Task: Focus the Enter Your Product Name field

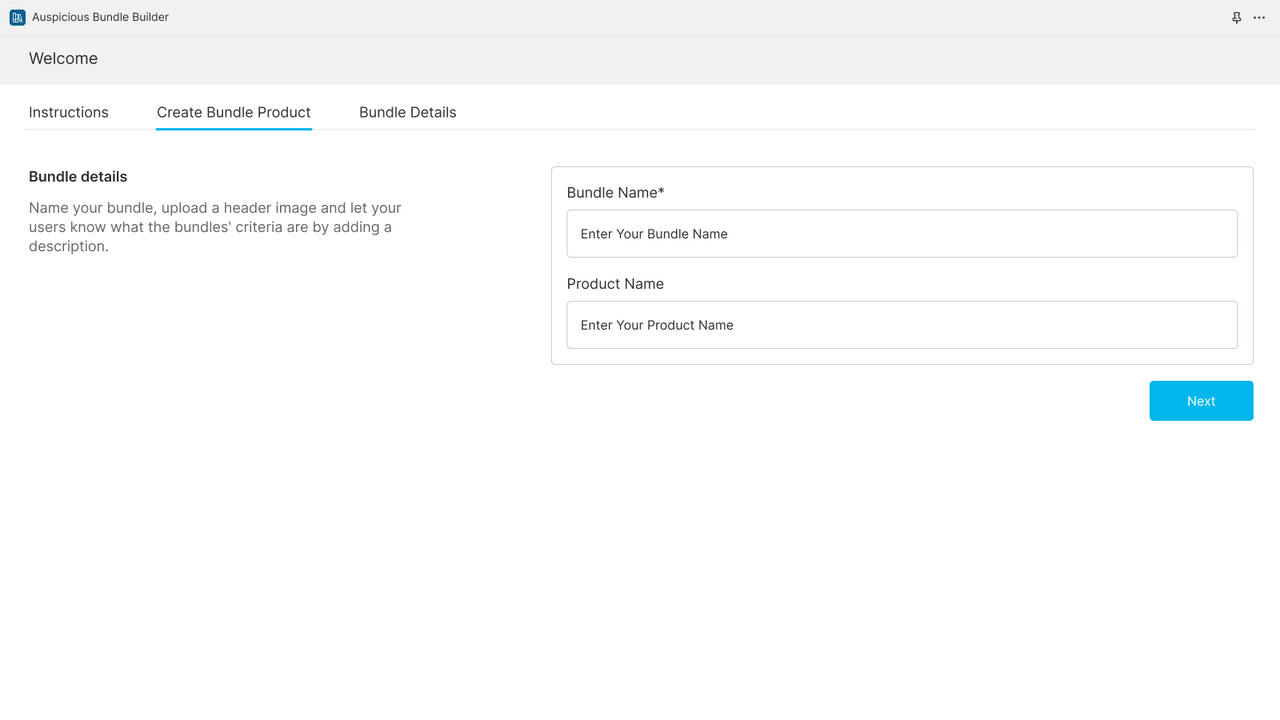Action: click(902, 324)
